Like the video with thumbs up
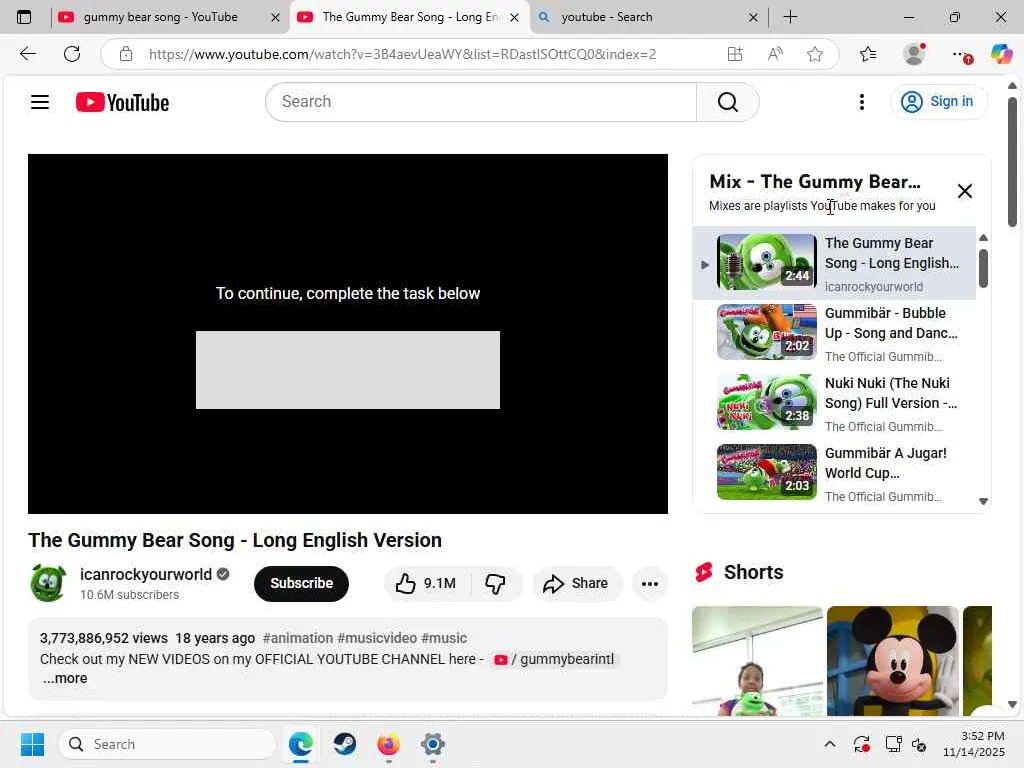The height and width of the screenshot is (768, 1024). [x=426, y=583]
